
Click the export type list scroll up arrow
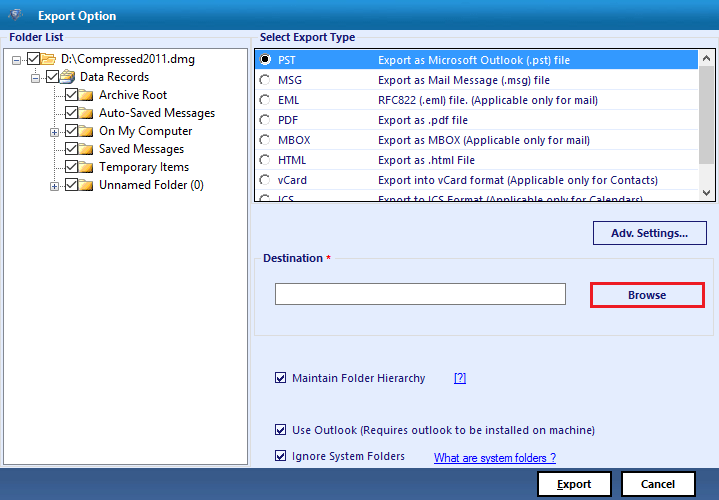pos(707,58)
